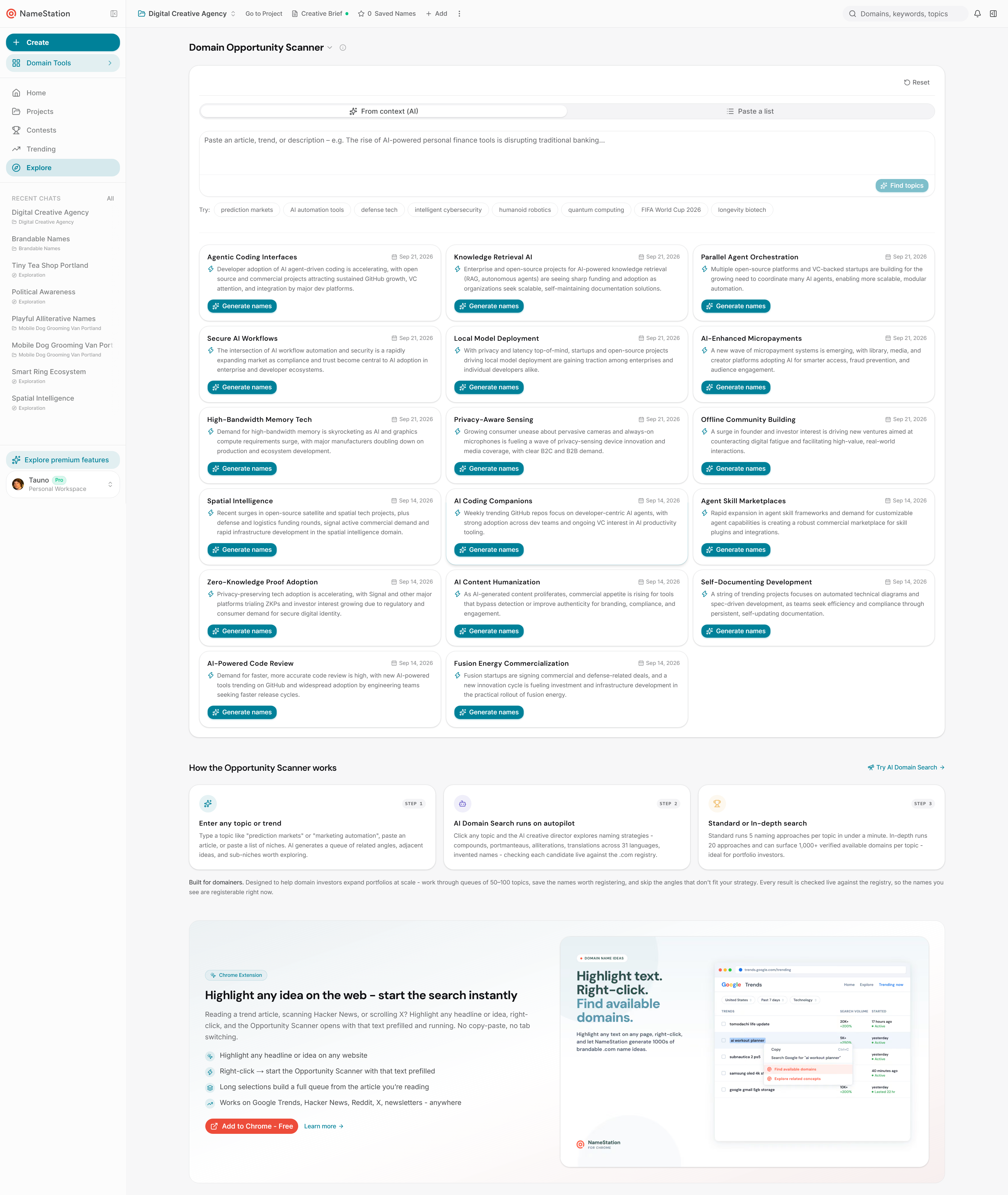Screen dimensions: 1008x1195
Task: Click the robot icon in Step 2 card
Action: pyautogui.click(x=463, y=804)
